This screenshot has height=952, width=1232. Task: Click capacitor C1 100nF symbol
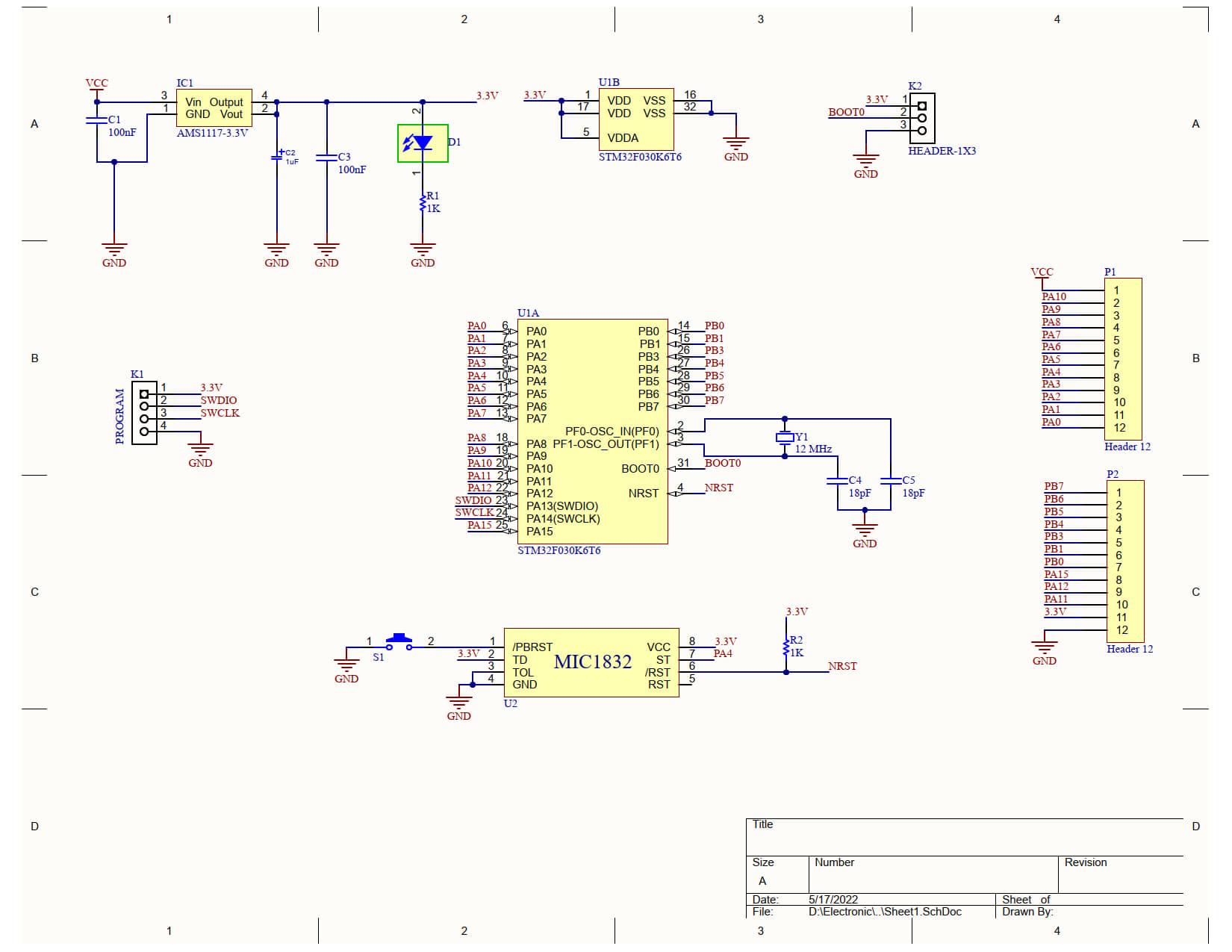point(96,119)
